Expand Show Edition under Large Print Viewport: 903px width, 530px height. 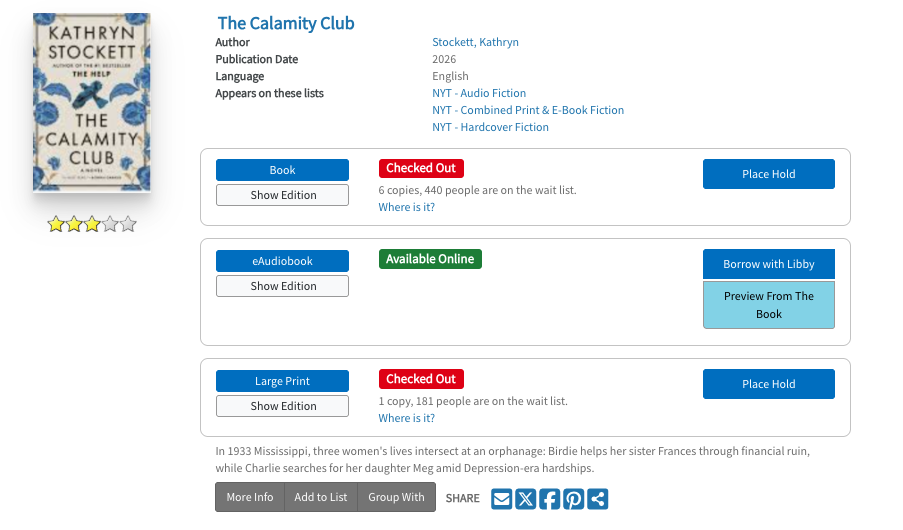click(282, 406)
